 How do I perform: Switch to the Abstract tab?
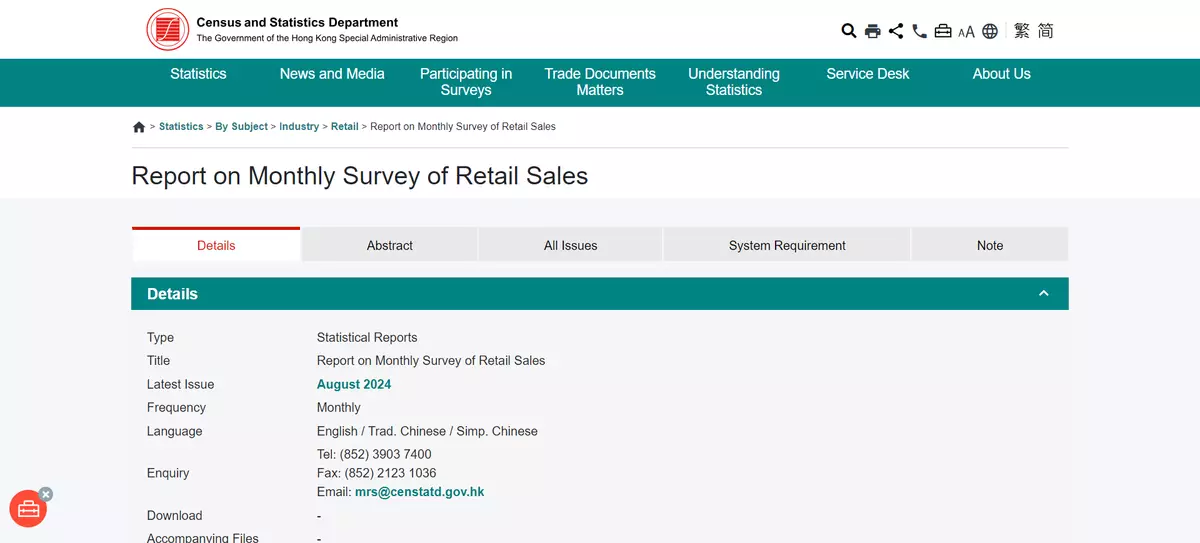pyautogui.click(x=390, y=245)
